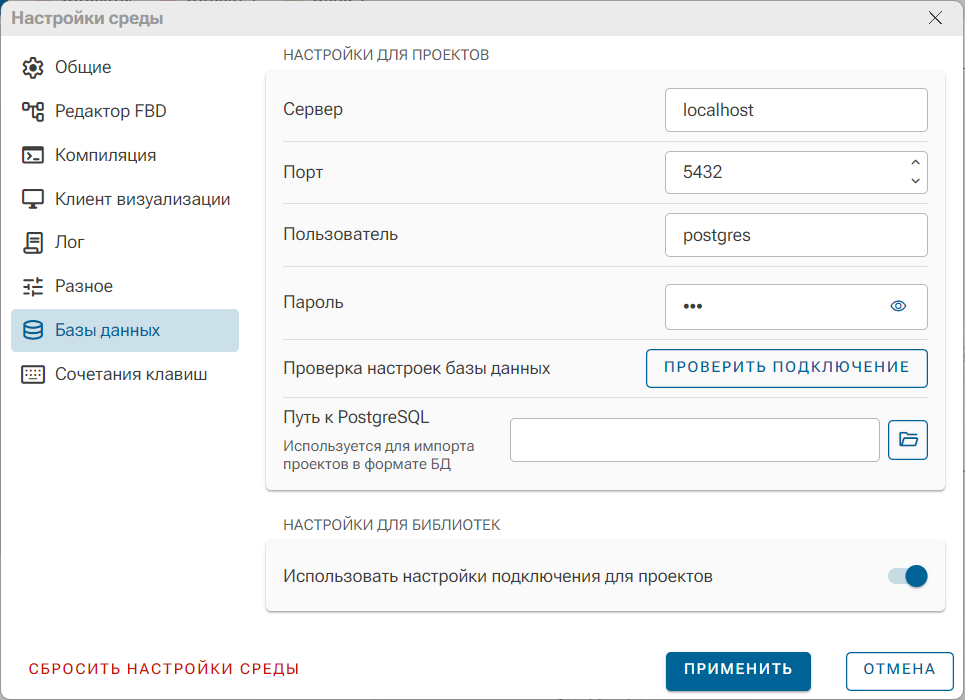This screenshot has width=965, height=700.
Task: Select the Базы данных section
Action: click(125, 331)
